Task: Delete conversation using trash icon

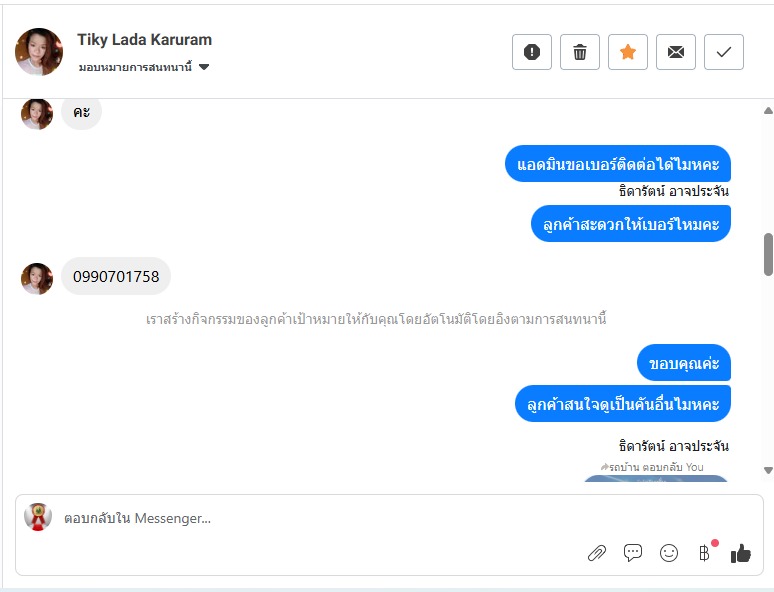Action: [580, 52]
